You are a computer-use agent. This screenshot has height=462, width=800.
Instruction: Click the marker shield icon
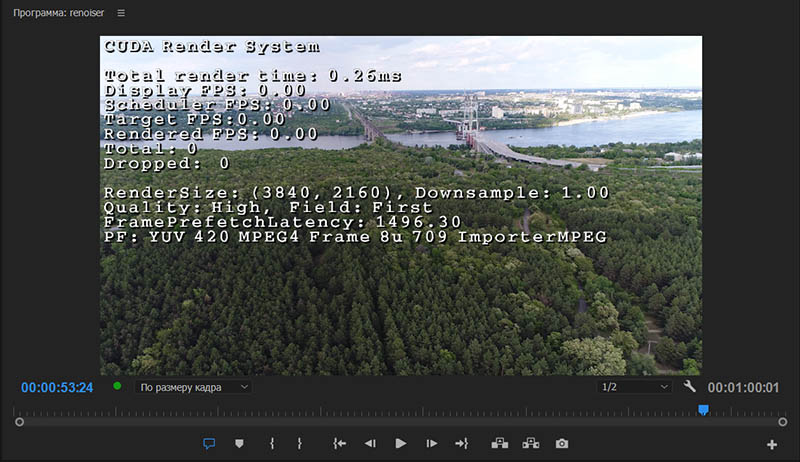(x=239, y=444)
